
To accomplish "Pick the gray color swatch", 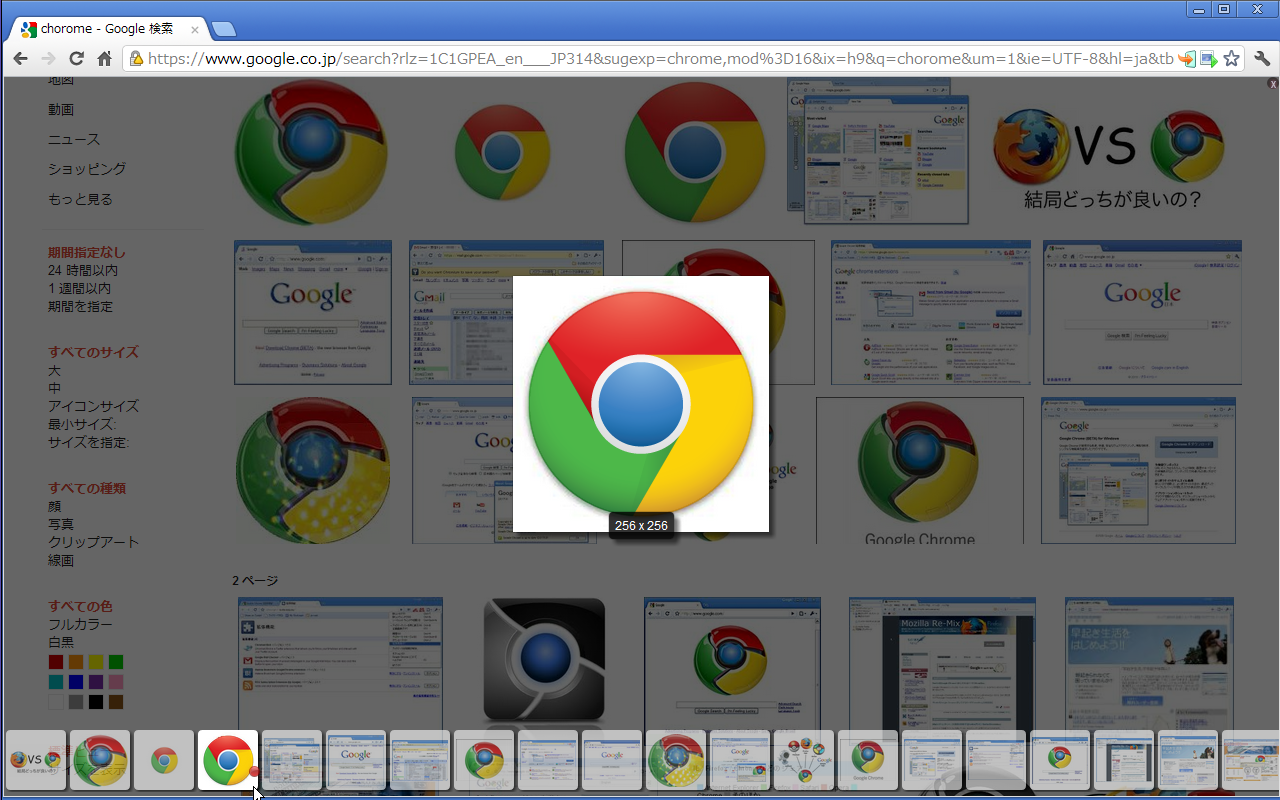I will (x=76, y=702).
